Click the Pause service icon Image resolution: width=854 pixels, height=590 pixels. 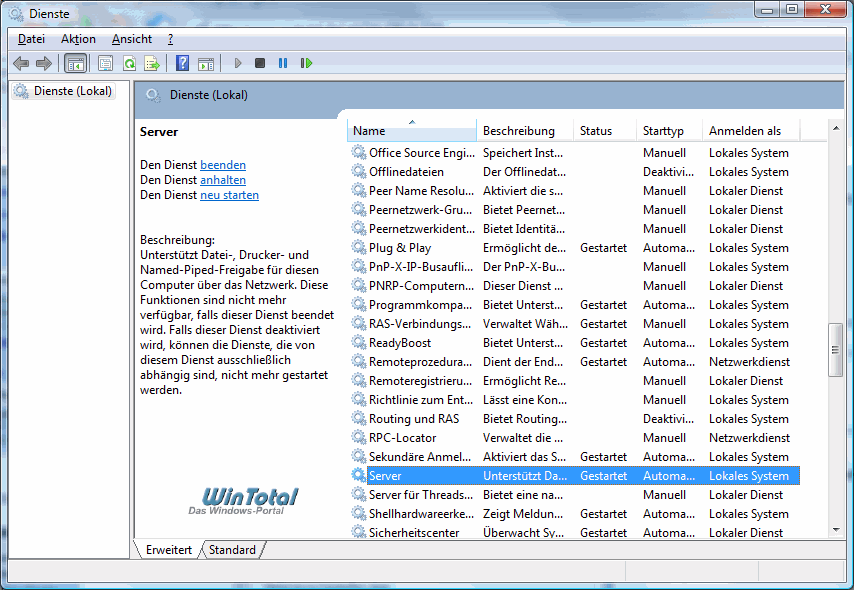coord(283,63)
